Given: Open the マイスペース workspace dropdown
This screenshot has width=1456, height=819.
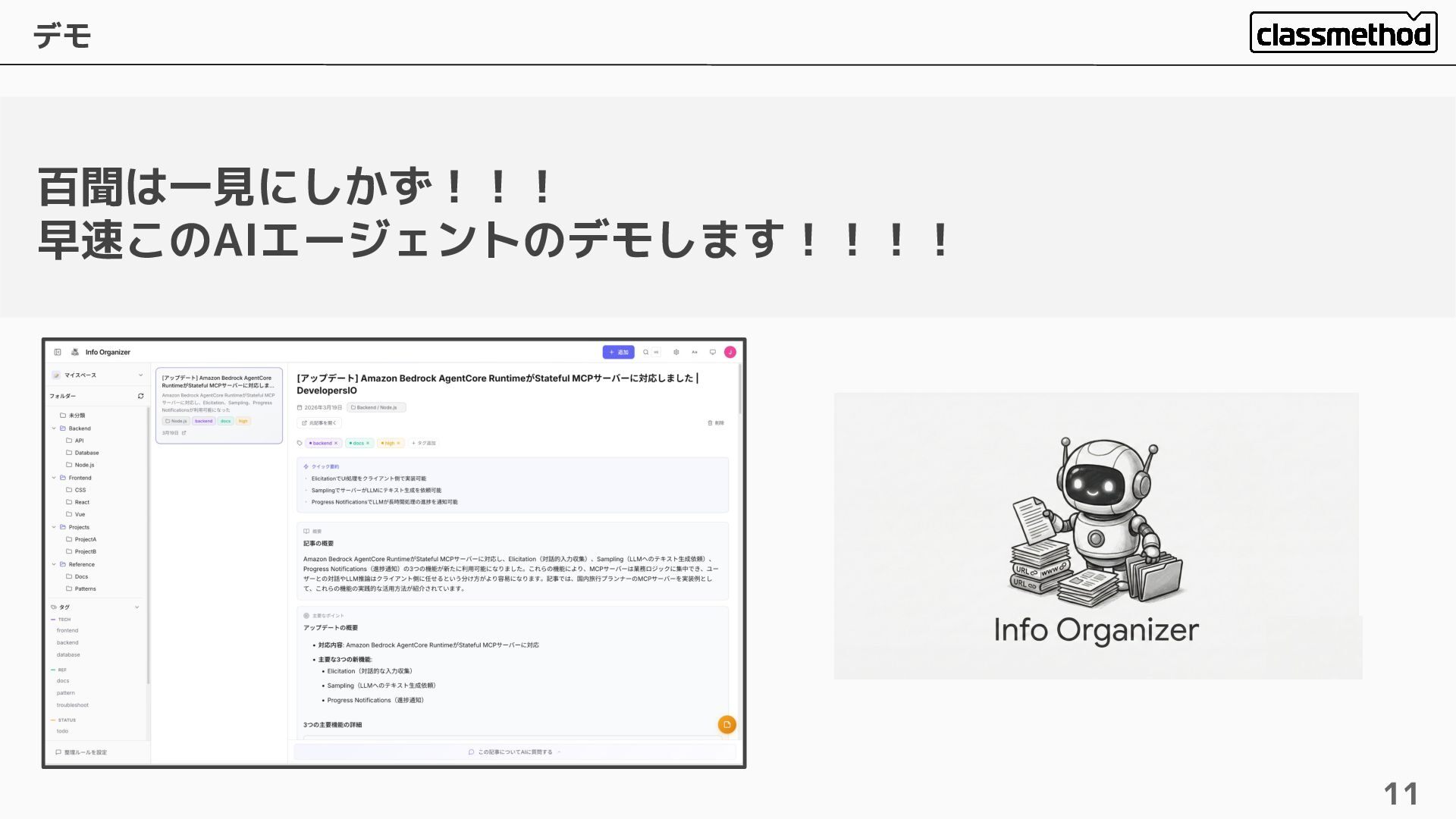Looking at the screenshot, I should 140,375.
